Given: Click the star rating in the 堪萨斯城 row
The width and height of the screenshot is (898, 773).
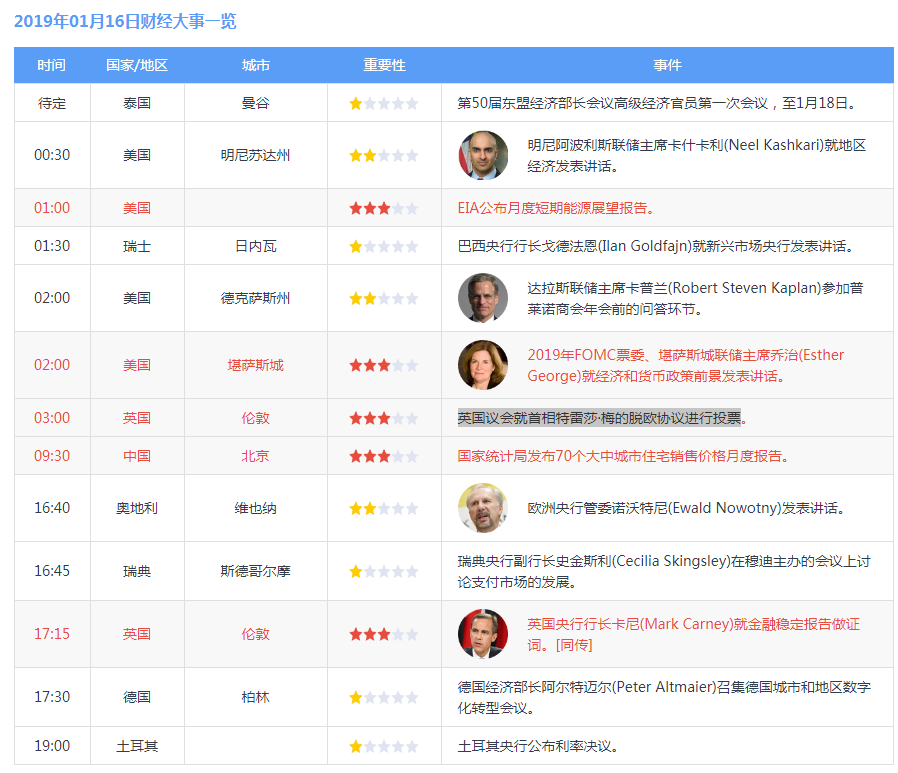Looking at the screenshot, I should point(384,365).
